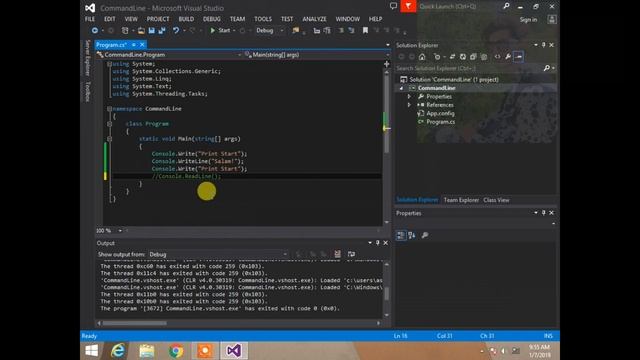This screenshot has height=360, width=640.
Task: Click the Find in Files toolbar icon
Action: 296,31
